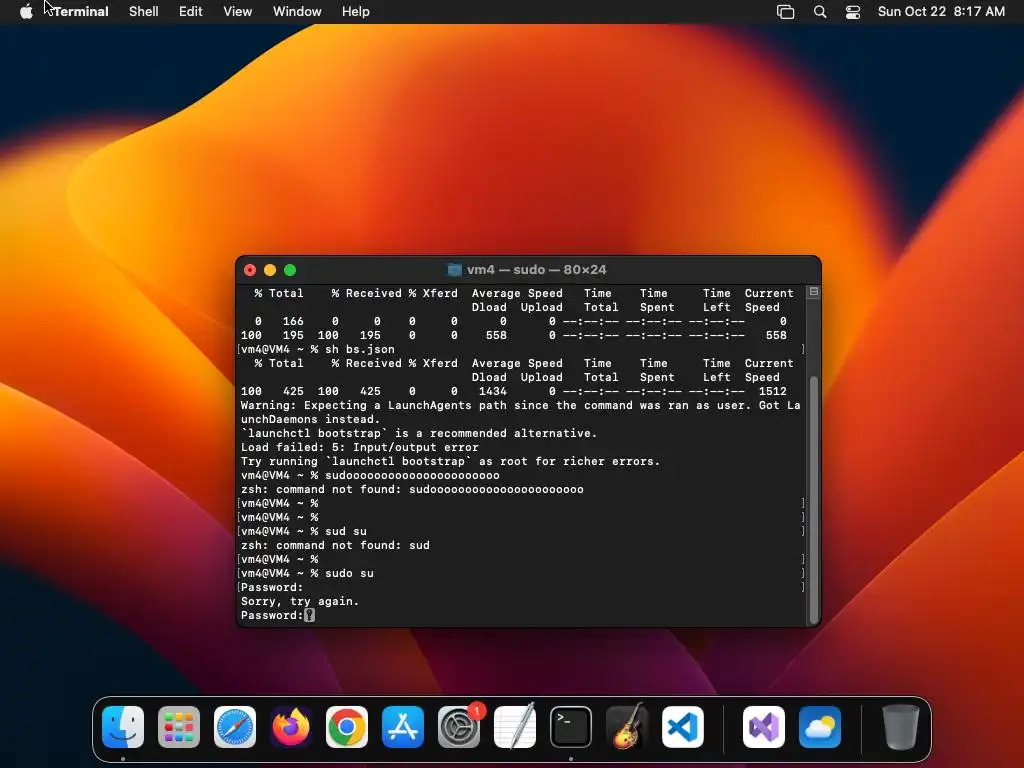Click the 'sud su' command line
Image resolution: width=1024 pixels, height=768 pixels.
pos(304,532)
